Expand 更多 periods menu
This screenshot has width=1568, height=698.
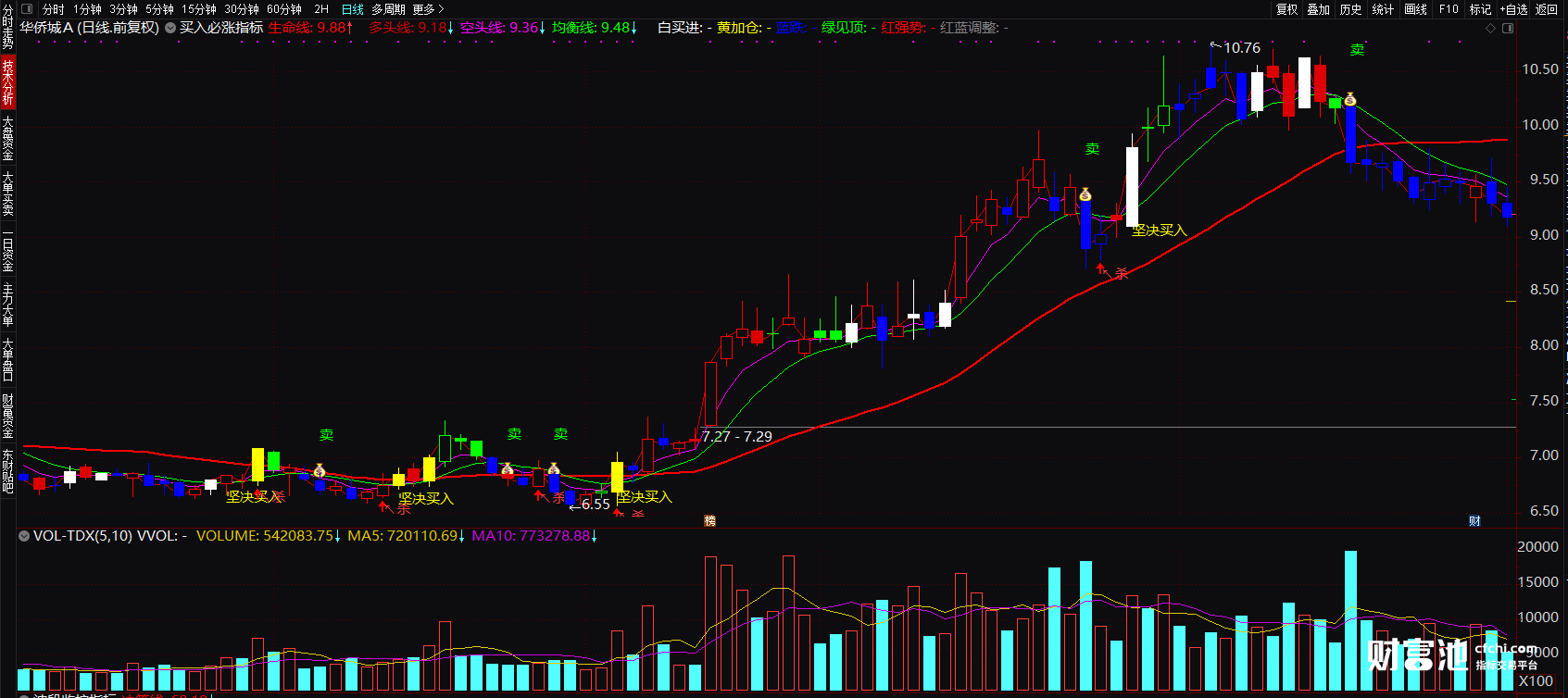(428, 9)
